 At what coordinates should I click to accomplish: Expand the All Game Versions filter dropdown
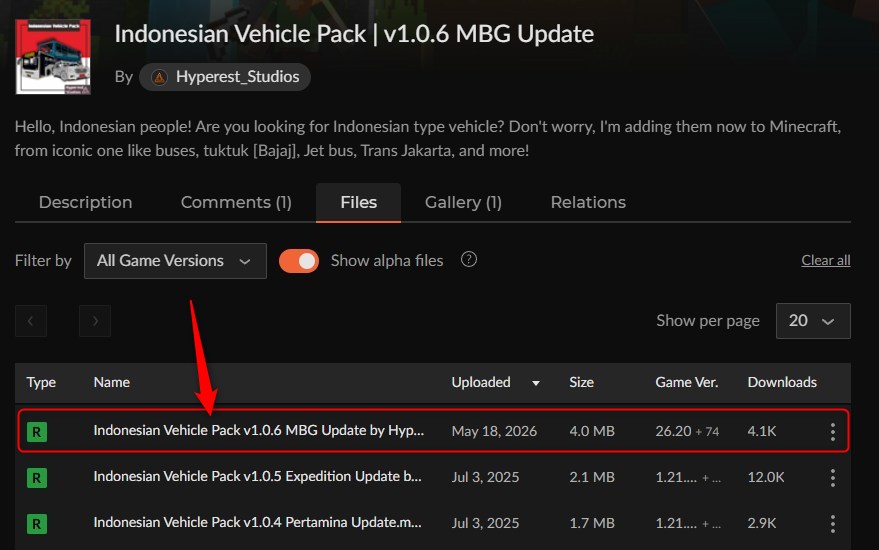175,261
